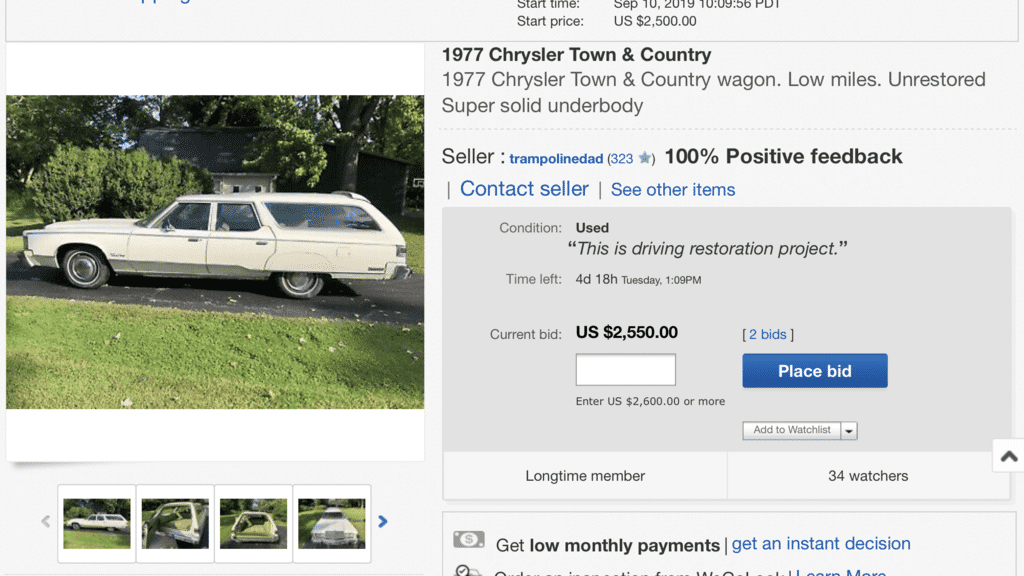Screen dimensions: 1024x576
Task: Click the 323 feedback score number
Action: 622,159
